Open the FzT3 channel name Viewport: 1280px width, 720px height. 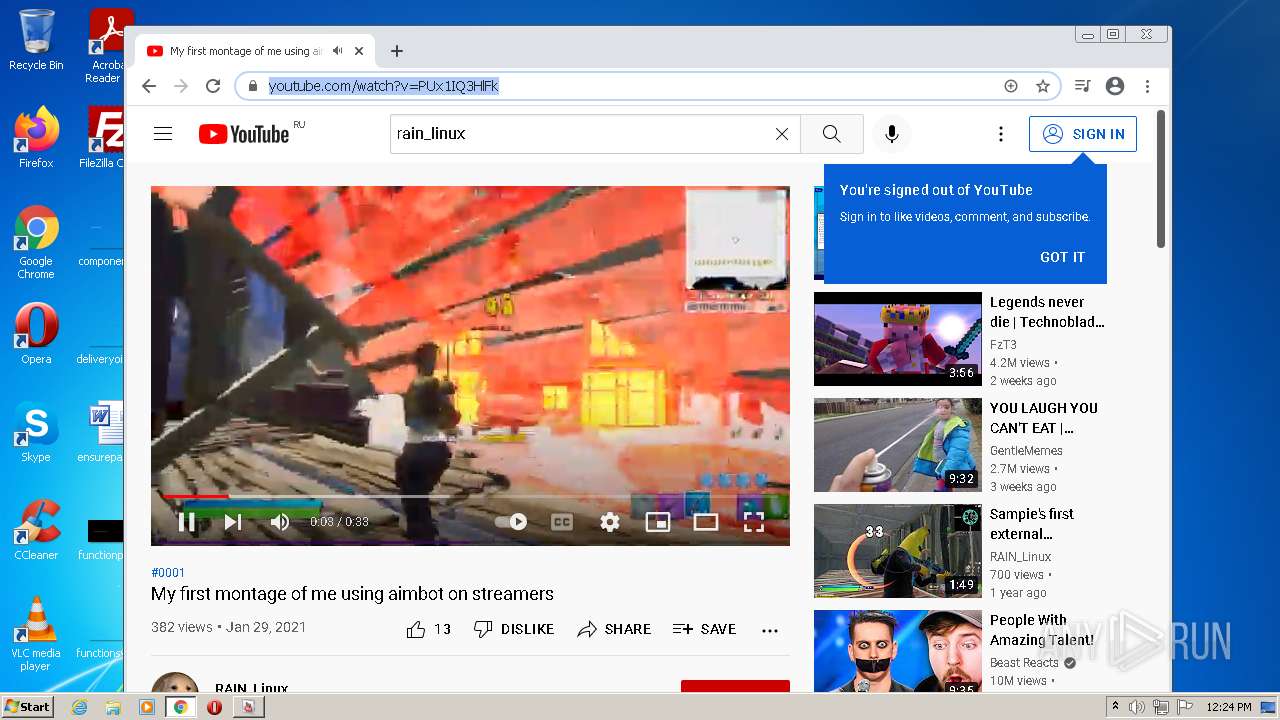1003,344
